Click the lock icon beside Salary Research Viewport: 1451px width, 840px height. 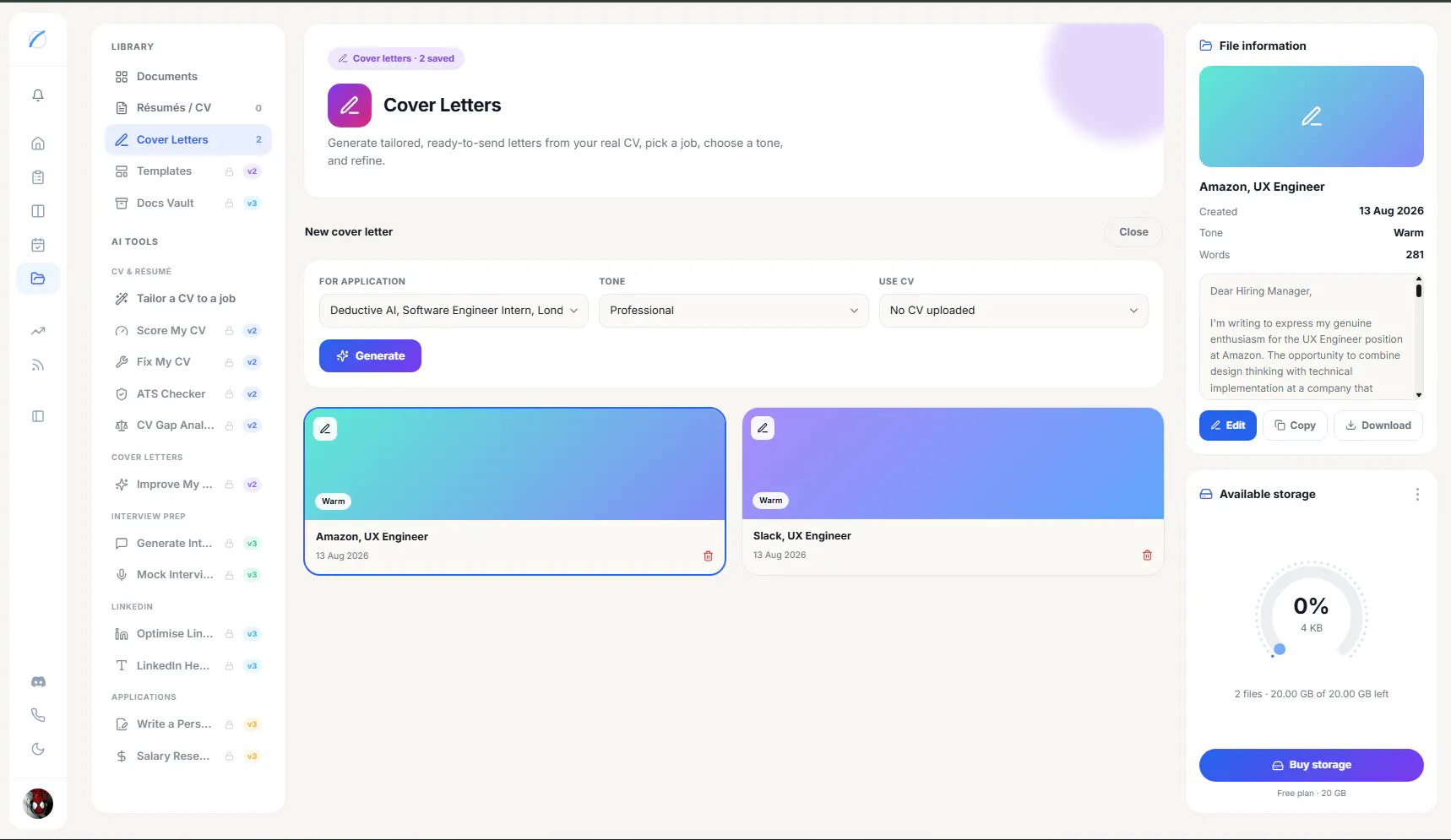pyautogui.click(x=229, y=756)
